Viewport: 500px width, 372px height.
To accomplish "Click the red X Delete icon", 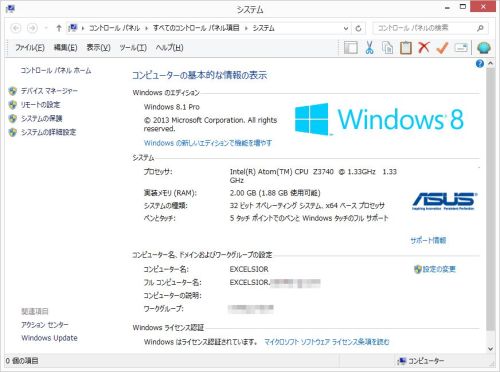I will 424,48.
